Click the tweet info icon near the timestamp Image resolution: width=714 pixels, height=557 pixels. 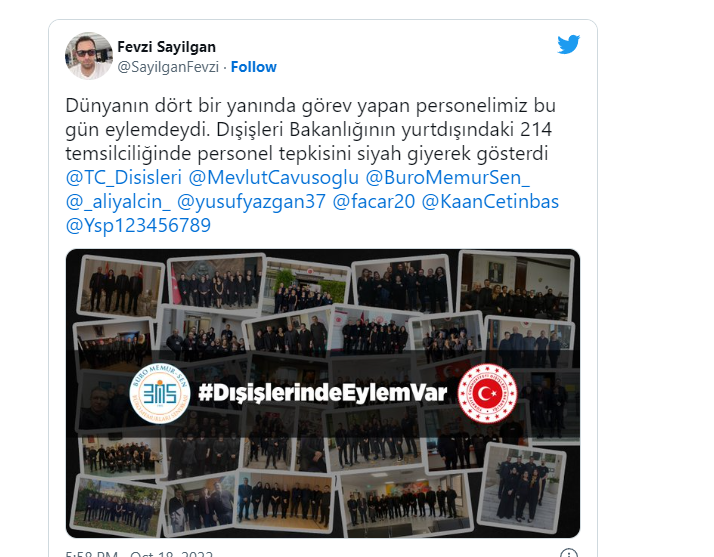coord(569,553)
